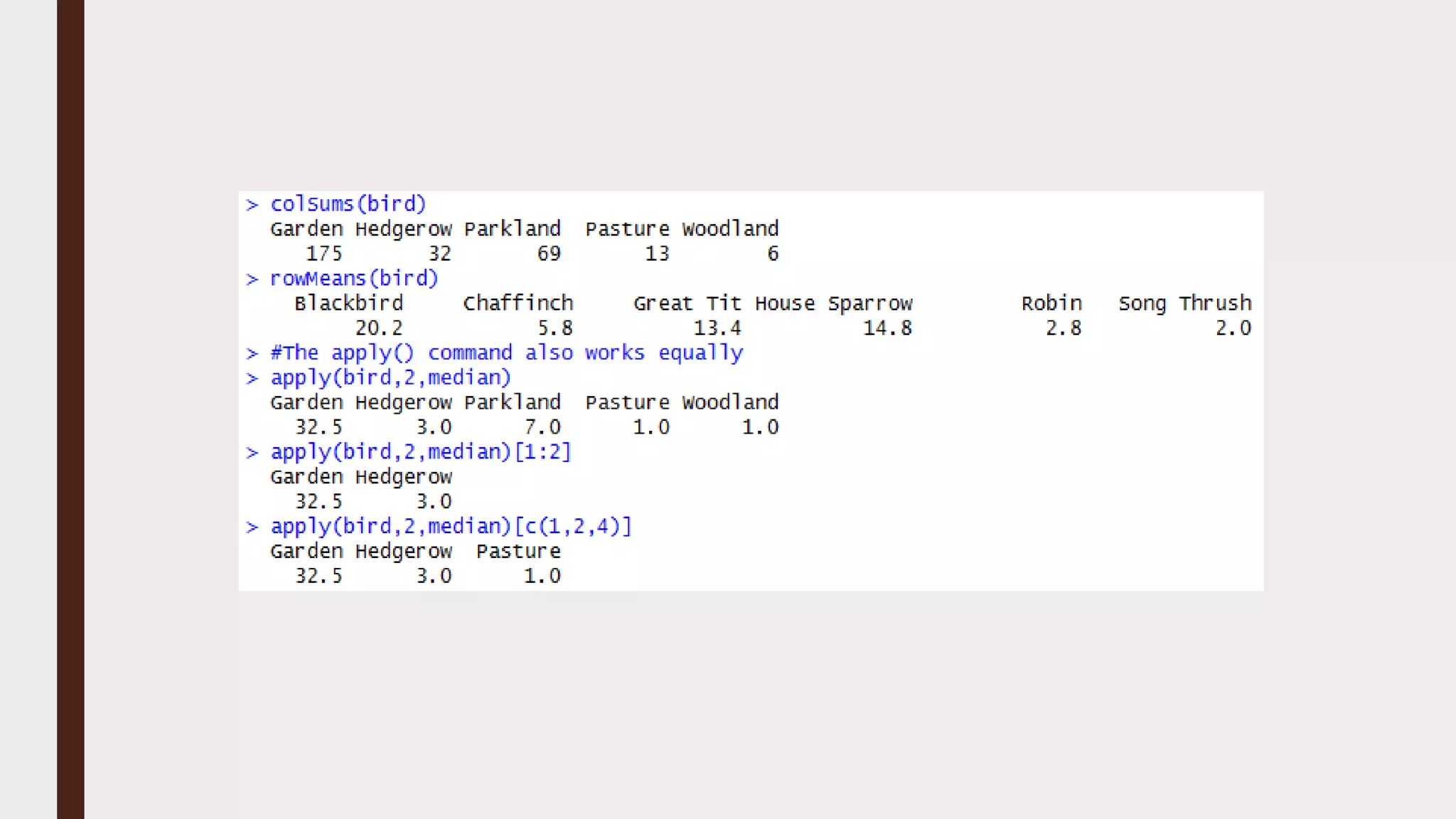Click the apply(bird,2,median)[1:2] command
1456x819 pixels.
point(420,452)
